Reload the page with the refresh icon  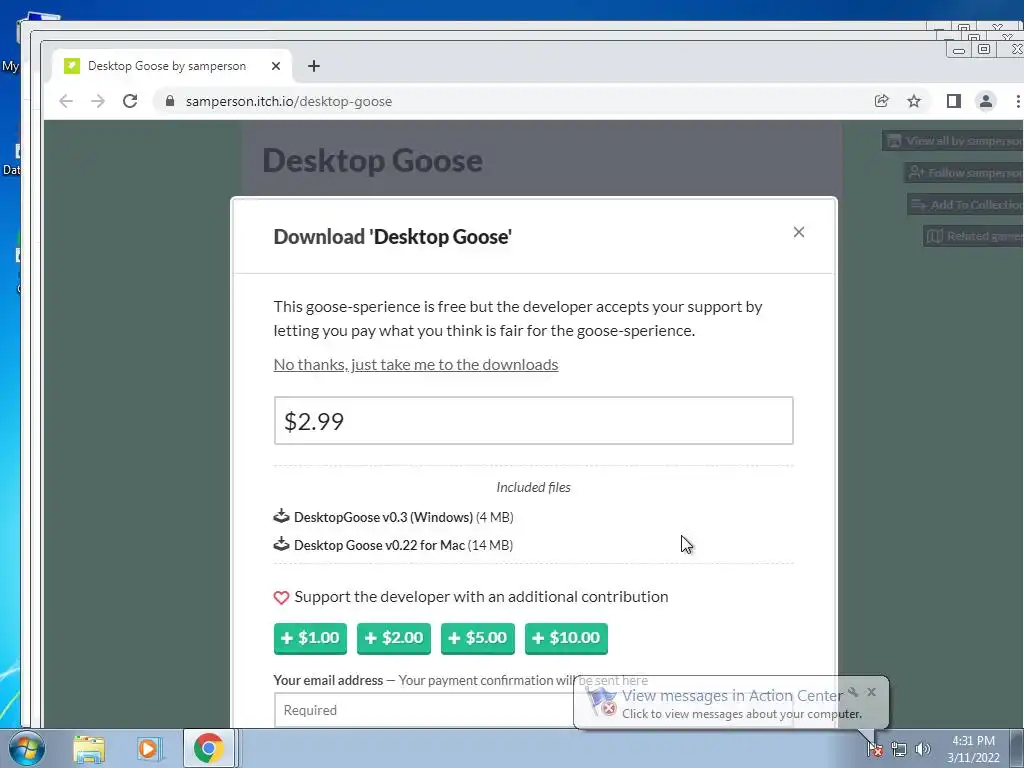coord(130,101)
